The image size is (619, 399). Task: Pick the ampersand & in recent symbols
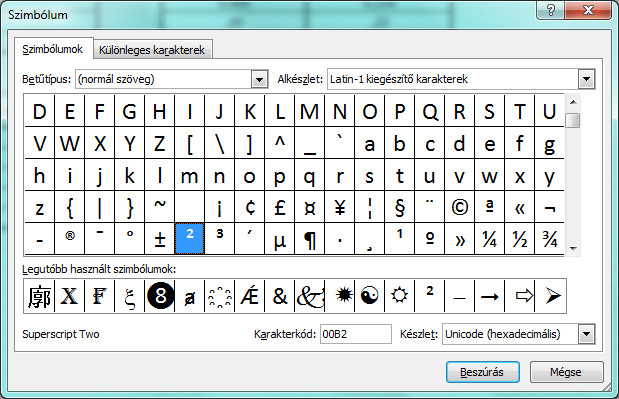(x=279, y=296)
